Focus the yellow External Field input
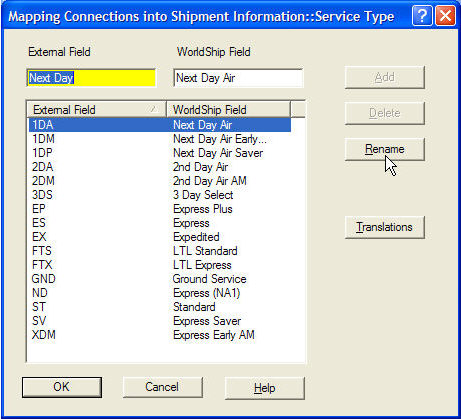The width and height of the screenshot is (461, 419). pos(91,78)
